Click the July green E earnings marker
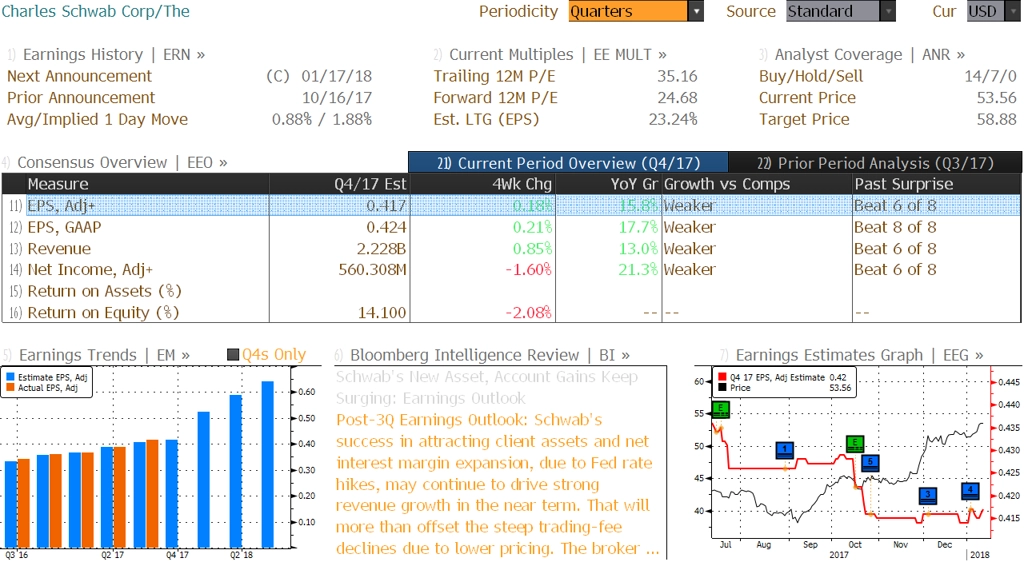1024x562 pixels. pos(720,410)
